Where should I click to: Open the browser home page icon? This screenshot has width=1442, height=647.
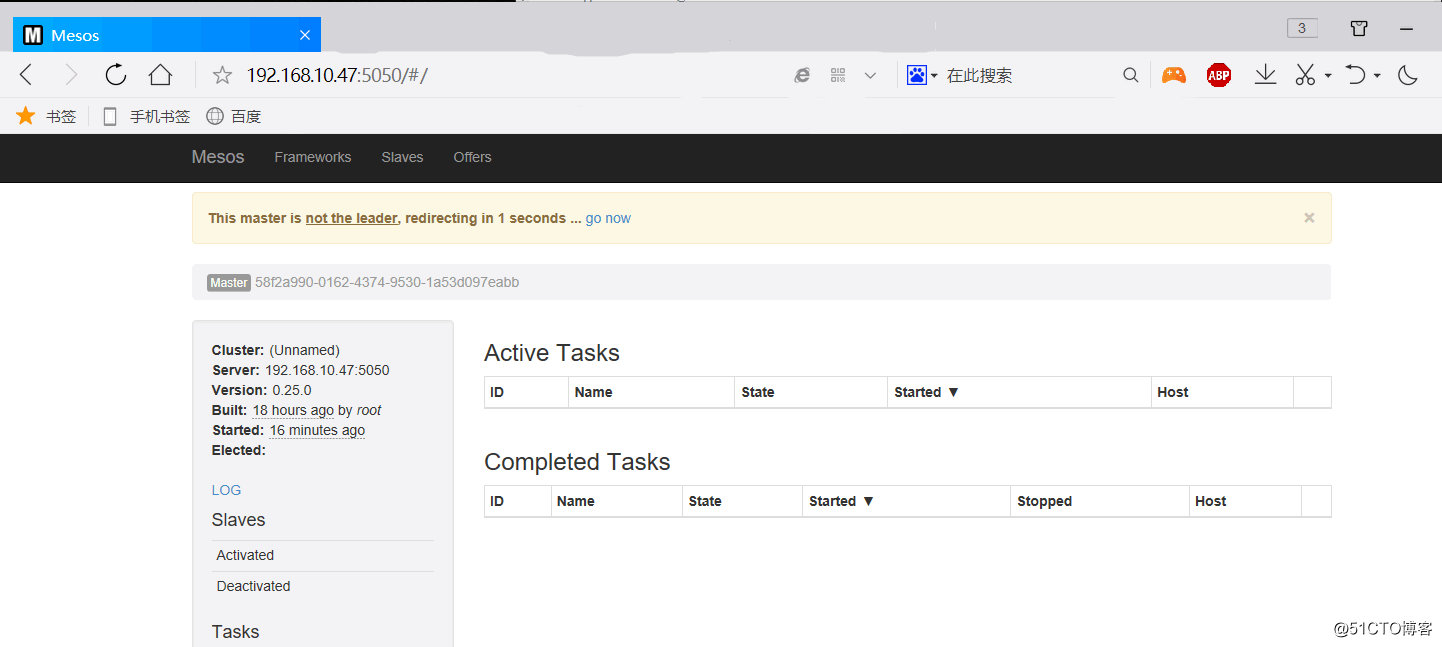[160, 74]
